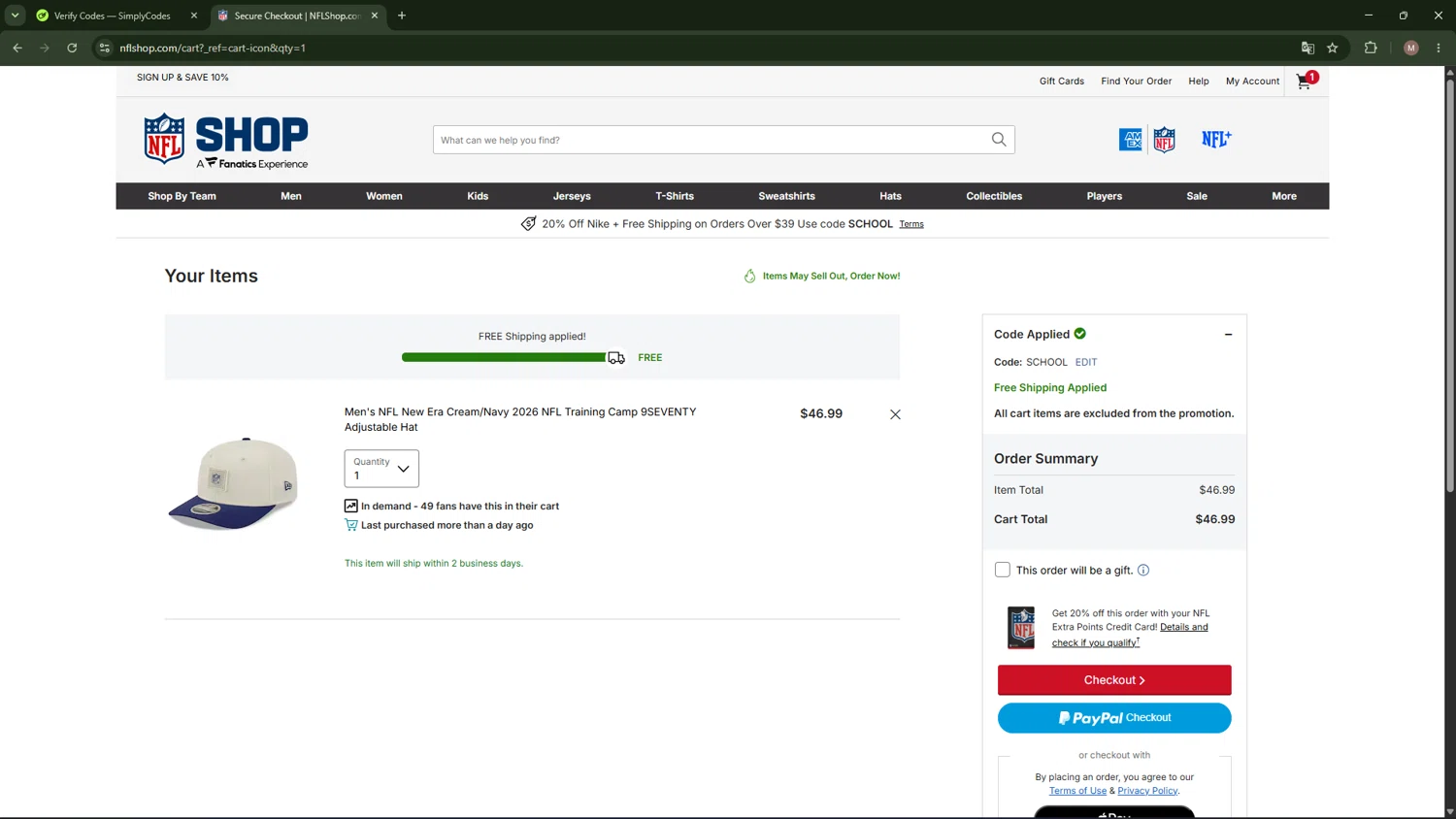Click the green Code Applied checkmark
This screenshot has width=1456, height=819.
point(1080,334)
